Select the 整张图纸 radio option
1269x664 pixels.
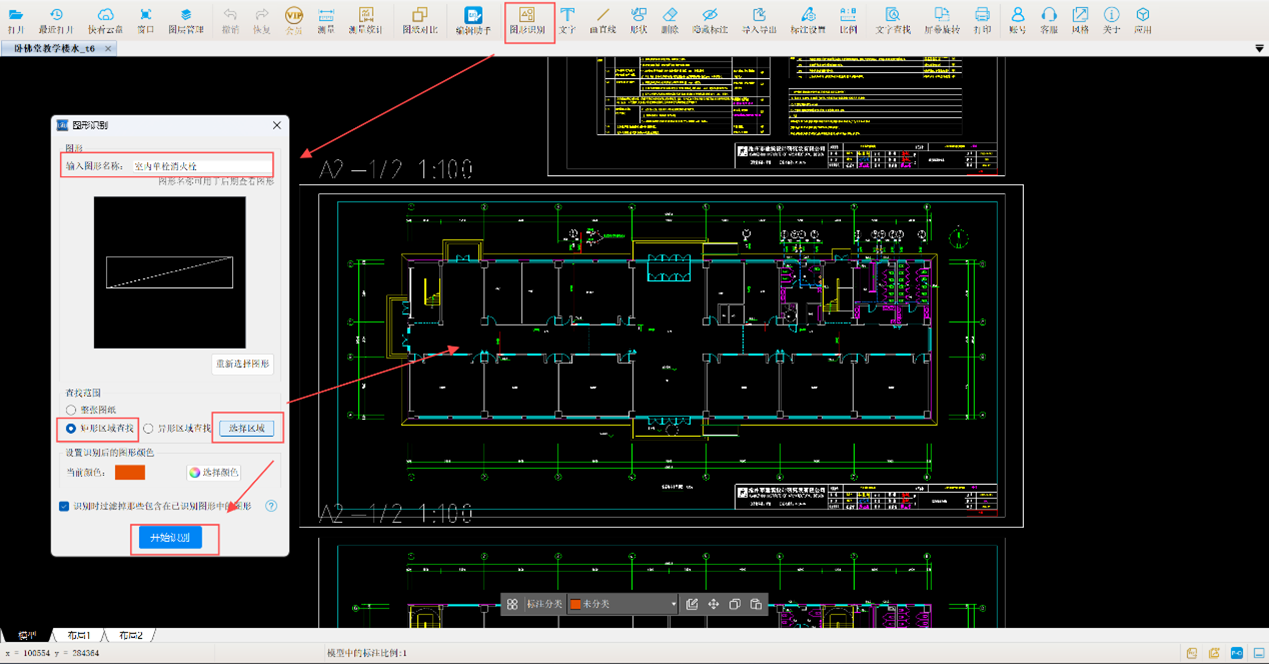tap(71, 410)
